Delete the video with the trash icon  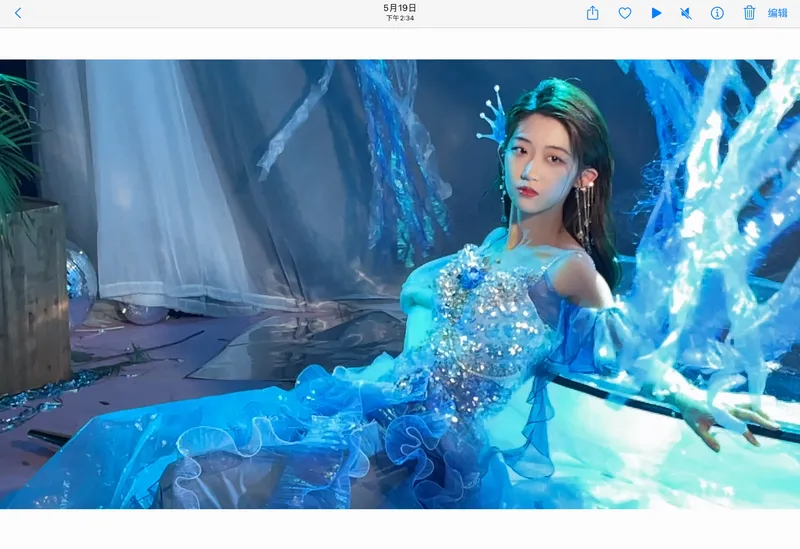(749, 13)
